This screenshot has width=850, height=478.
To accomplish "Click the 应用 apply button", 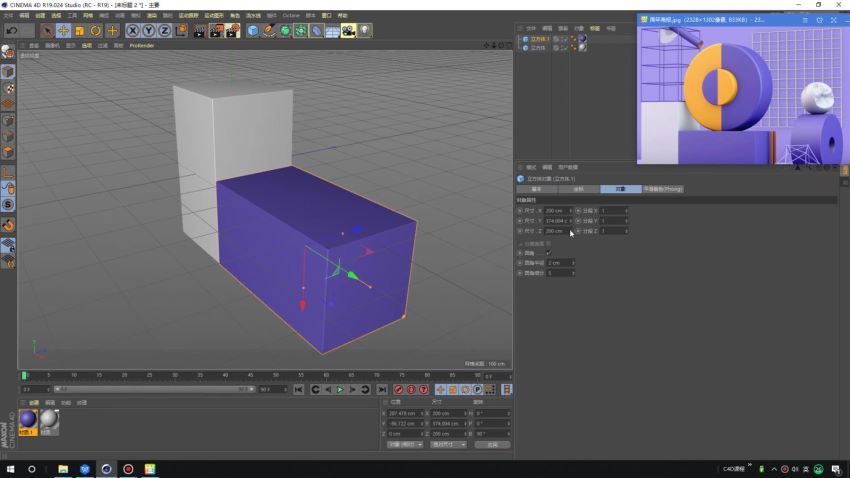I will click(x=491, y=444).
